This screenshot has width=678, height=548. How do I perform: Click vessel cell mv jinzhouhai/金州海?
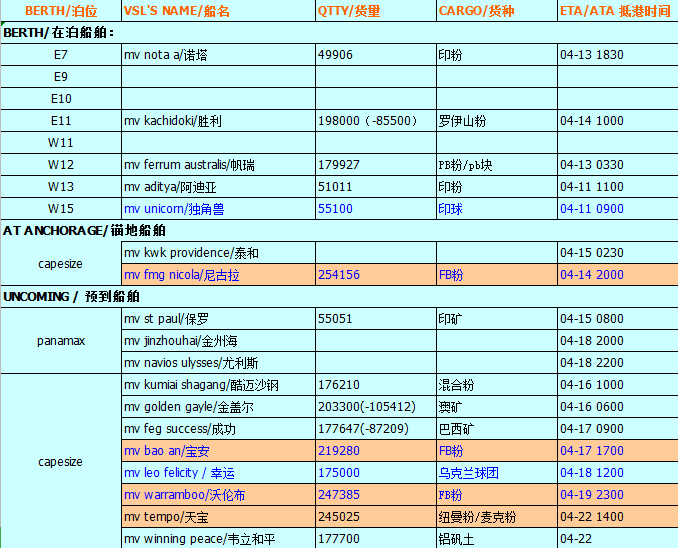218,341
